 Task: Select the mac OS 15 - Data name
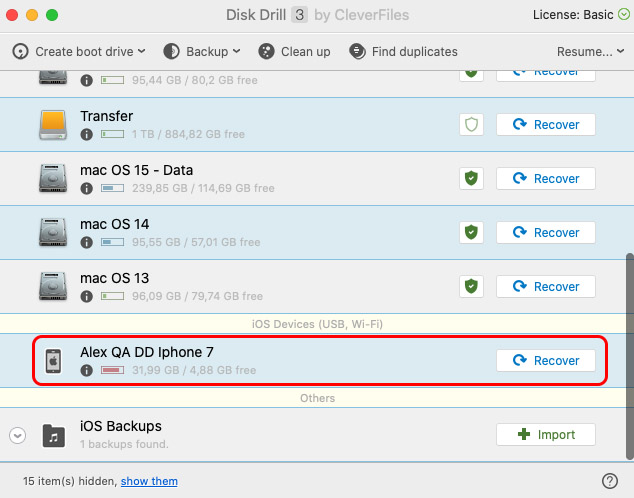[137, 170]
